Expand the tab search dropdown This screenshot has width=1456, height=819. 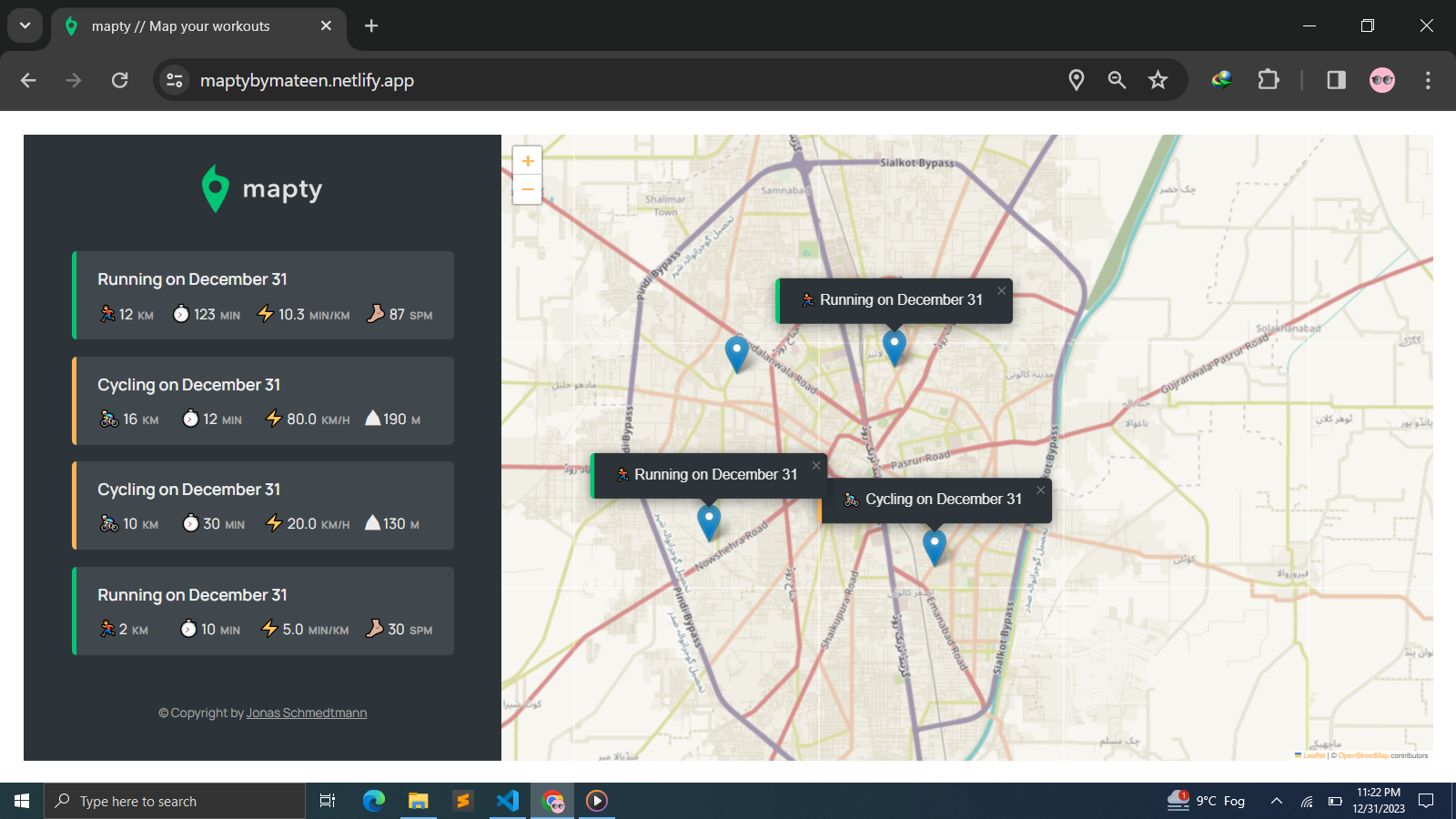click(25, 25)
